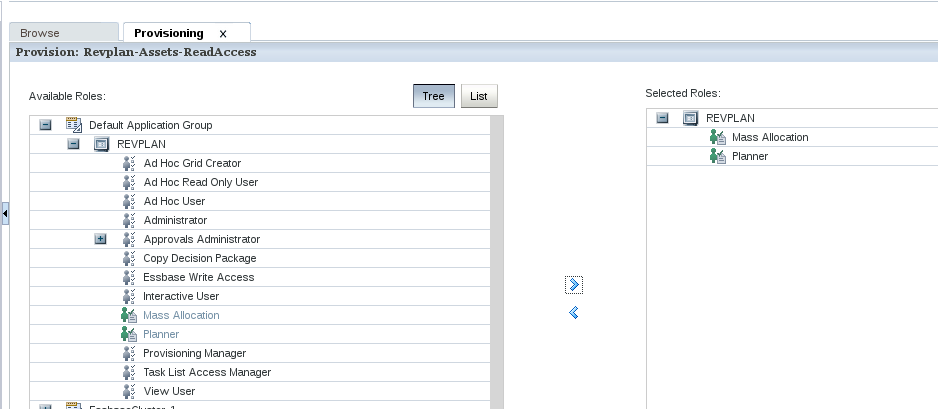Image resolution: width=938 pixels, height=409 pixels.
Task: Click the Mass Allocation icon in Selected Roles
Action: point(717,138)
